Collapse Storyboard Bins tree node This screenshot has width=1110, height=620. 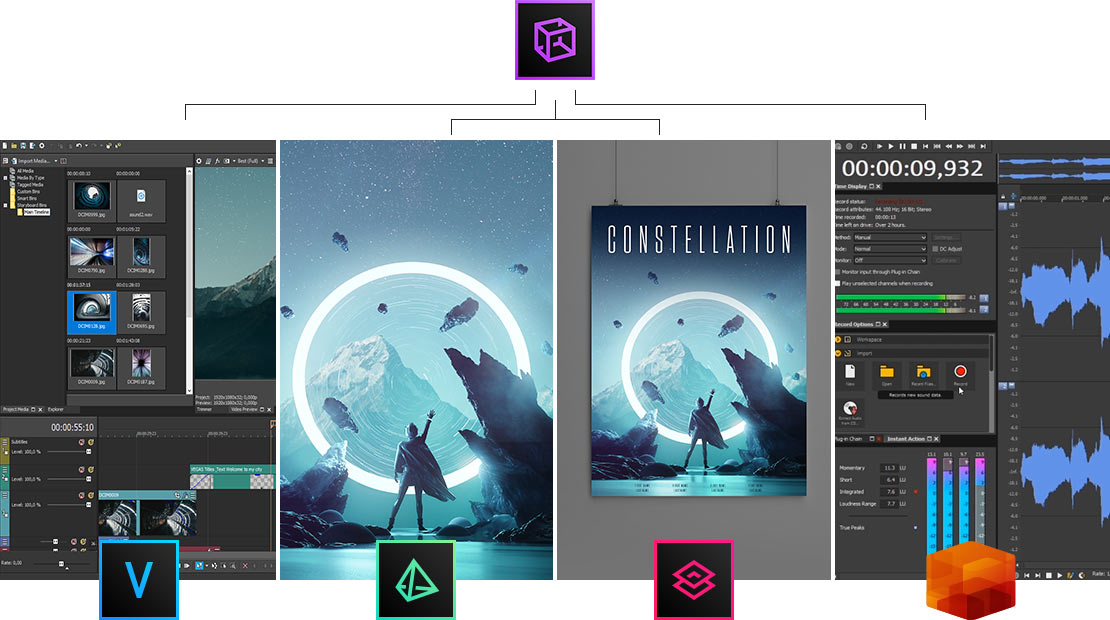6,205
